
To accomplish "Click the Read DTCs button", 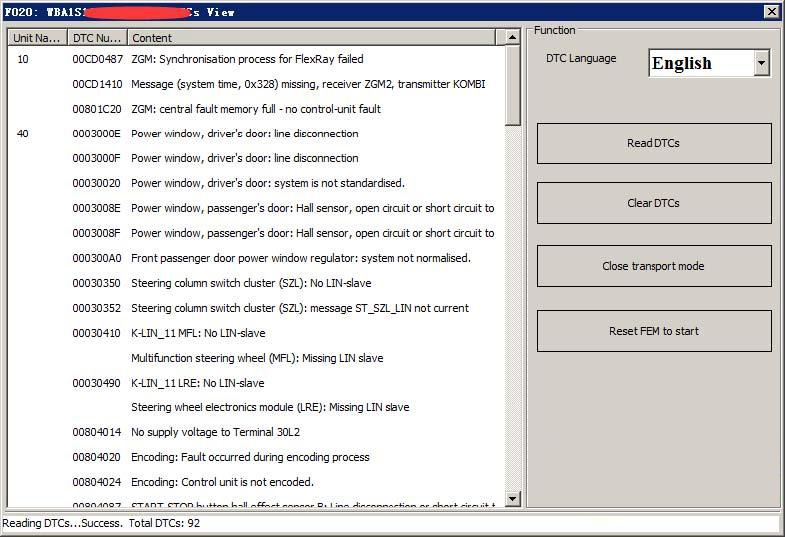I will coord(654,143).
